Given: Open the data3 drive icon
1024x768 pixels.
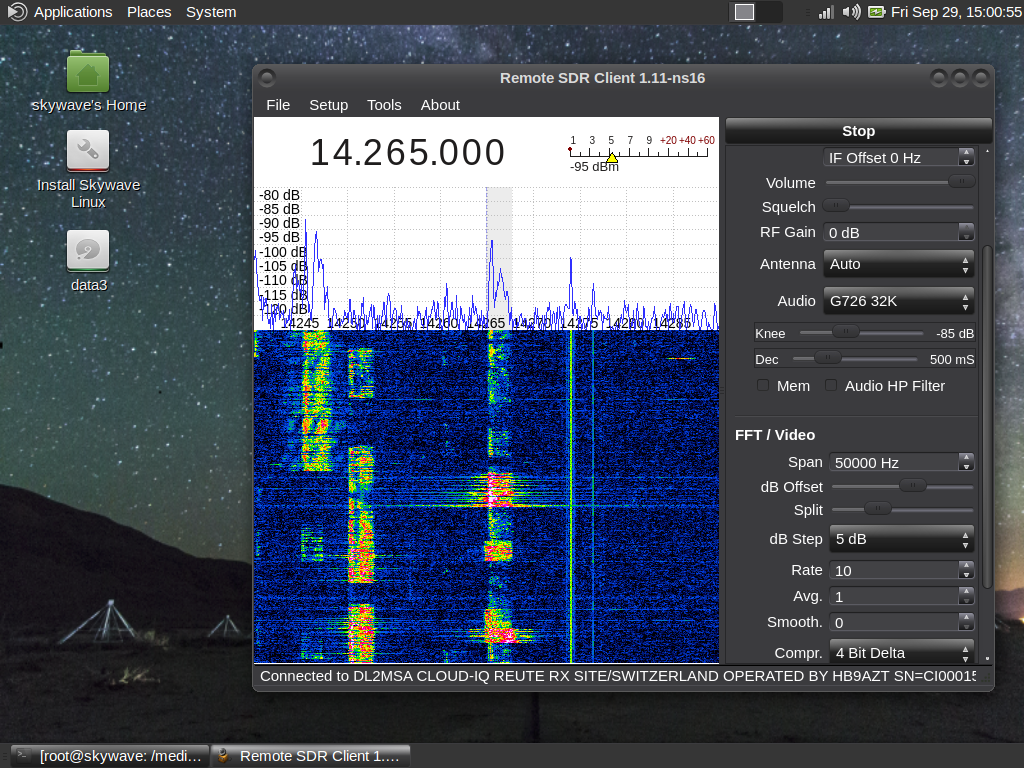Looking at the screenshot, I should pos(88,251).
